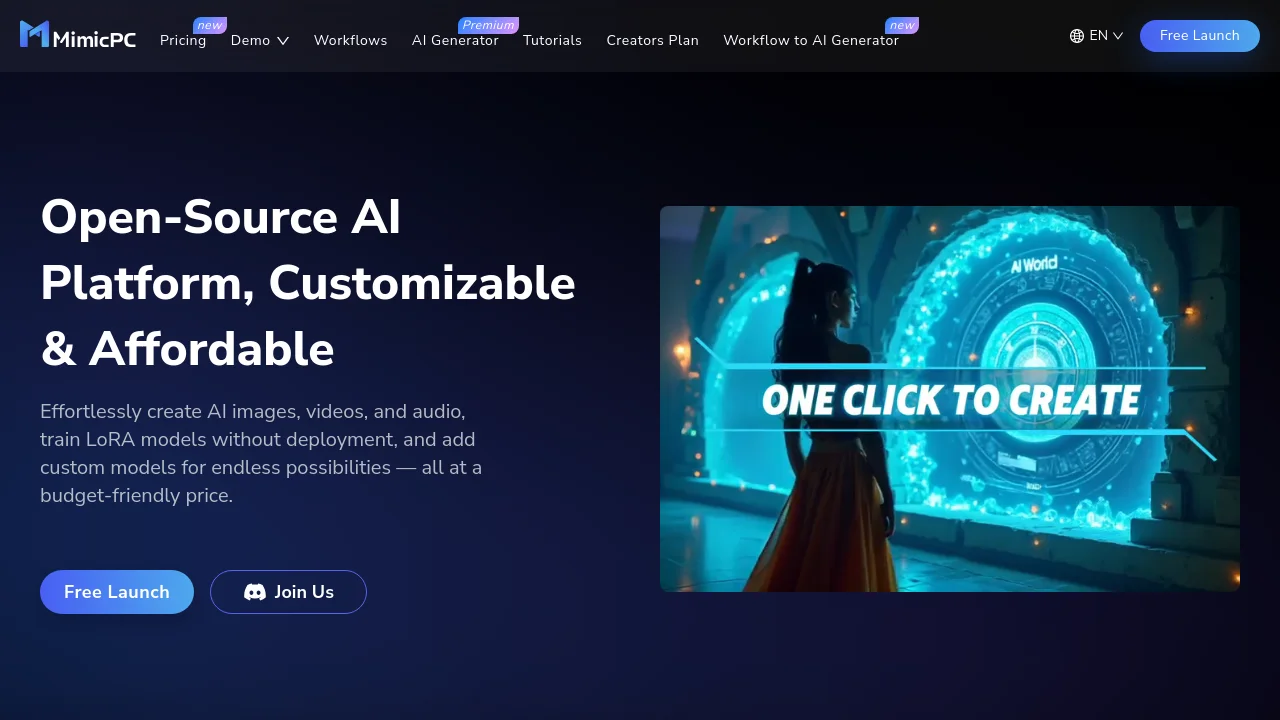This screenshot has width=1280, height=720.
Task: Open the Tutorials nav link
Action: coord(552,41)
